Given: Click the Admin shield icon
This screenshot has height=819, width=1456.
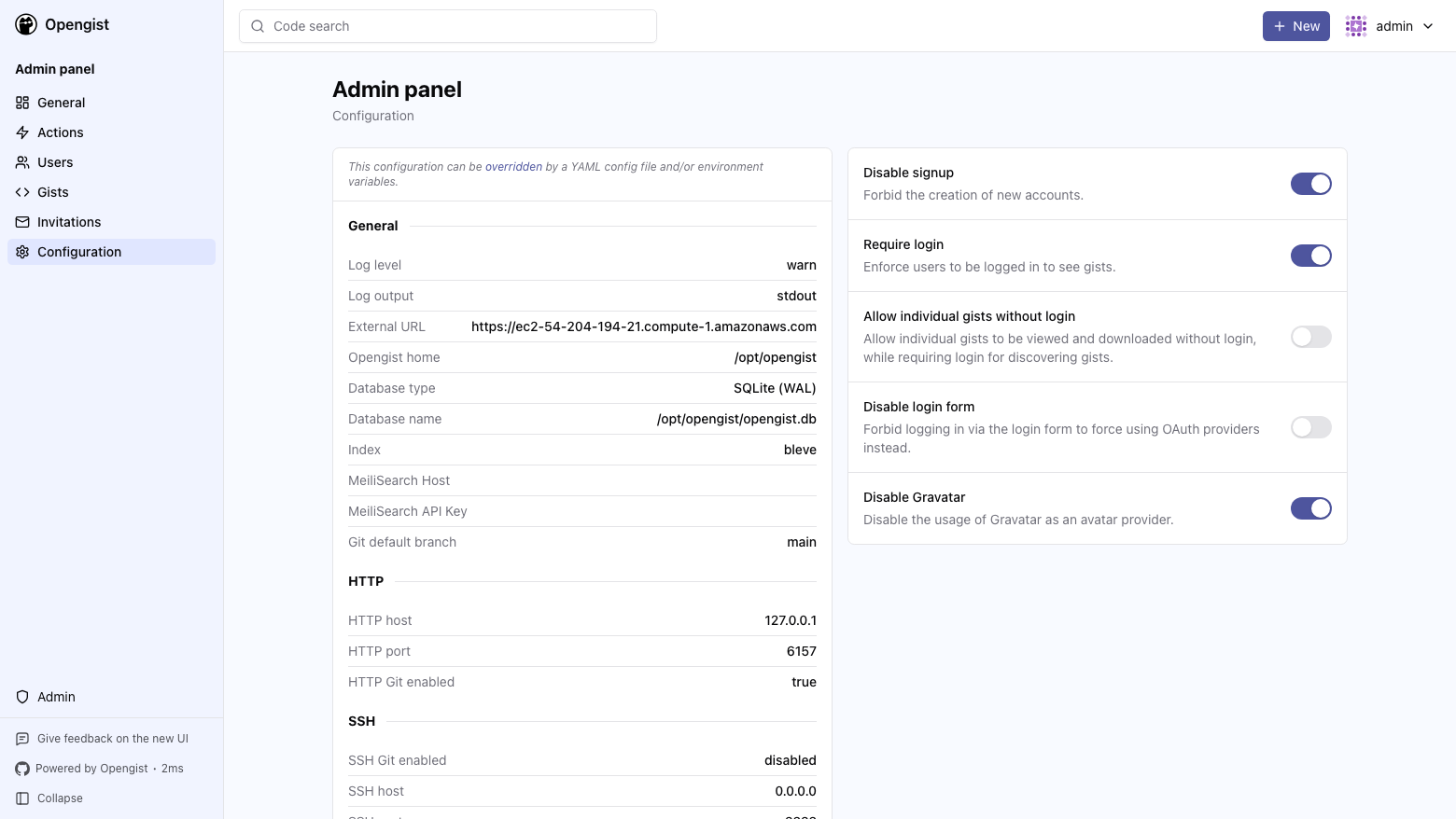Looking at the screenshot, I should 22,697.
